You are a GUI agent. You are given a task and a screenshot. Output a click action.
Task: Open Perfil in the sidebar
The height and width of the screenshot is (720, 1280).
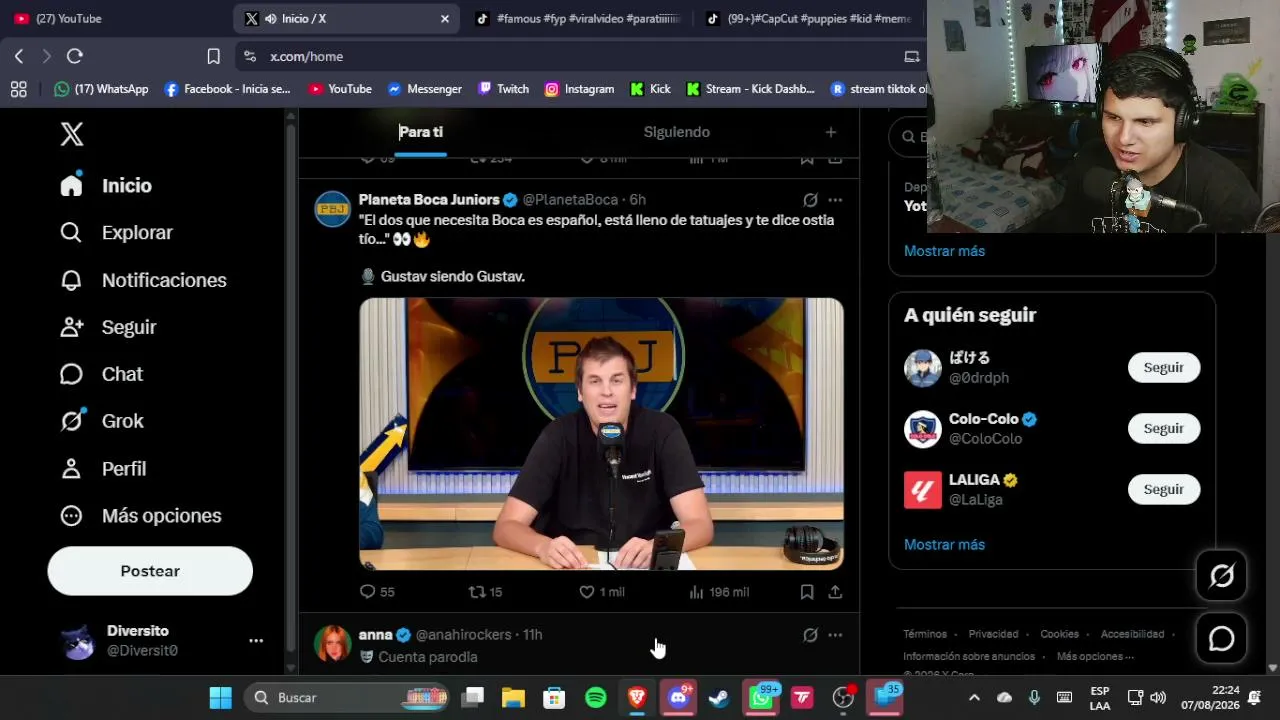[x=103, y=469]
